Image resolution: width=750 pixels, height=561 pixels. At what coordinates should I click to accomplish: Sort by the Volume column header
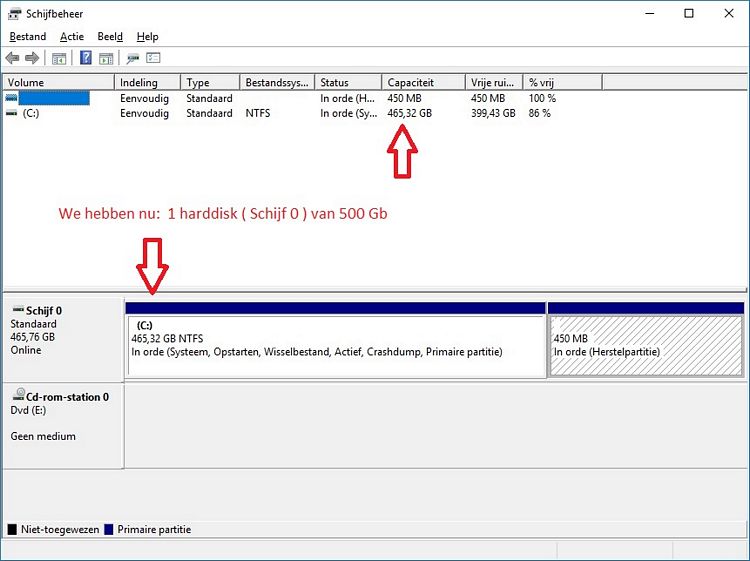59,82
